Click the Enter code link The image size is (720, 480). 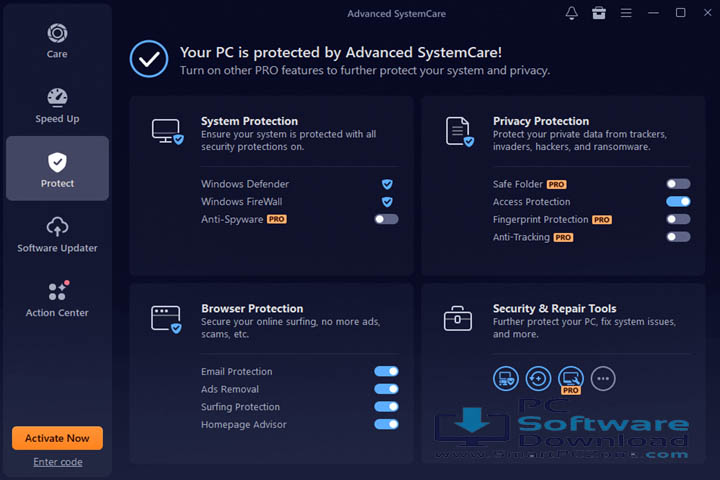[x=58, y=462]
